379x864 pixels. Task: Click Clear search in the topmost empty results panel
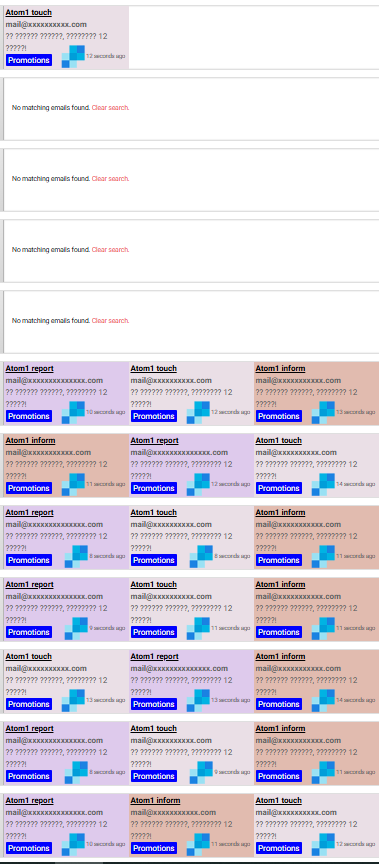click(x=110, y=107)
